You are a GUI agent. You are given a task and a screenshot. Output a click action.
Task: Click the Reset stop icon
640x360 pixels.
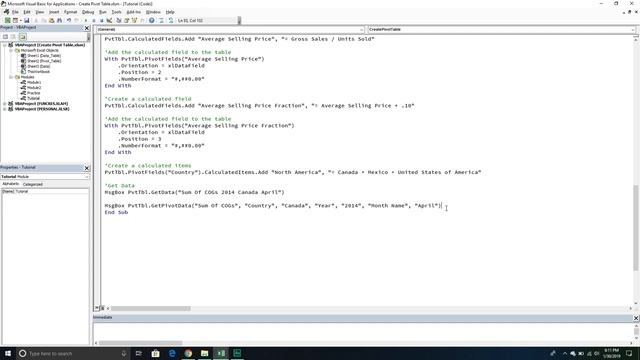tap(102, 20)
